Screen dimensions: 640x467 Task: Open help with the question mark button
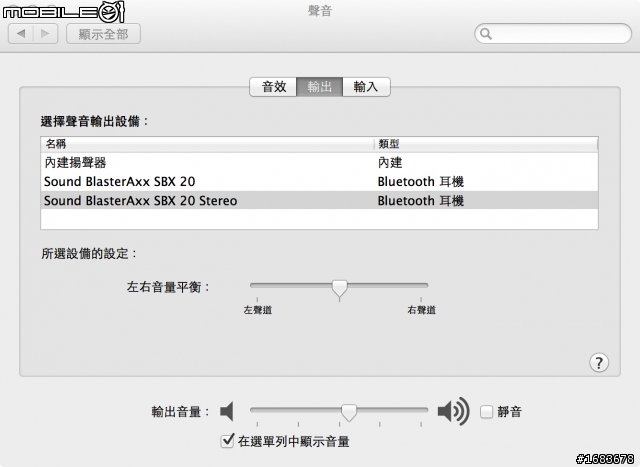click(599, 362)
